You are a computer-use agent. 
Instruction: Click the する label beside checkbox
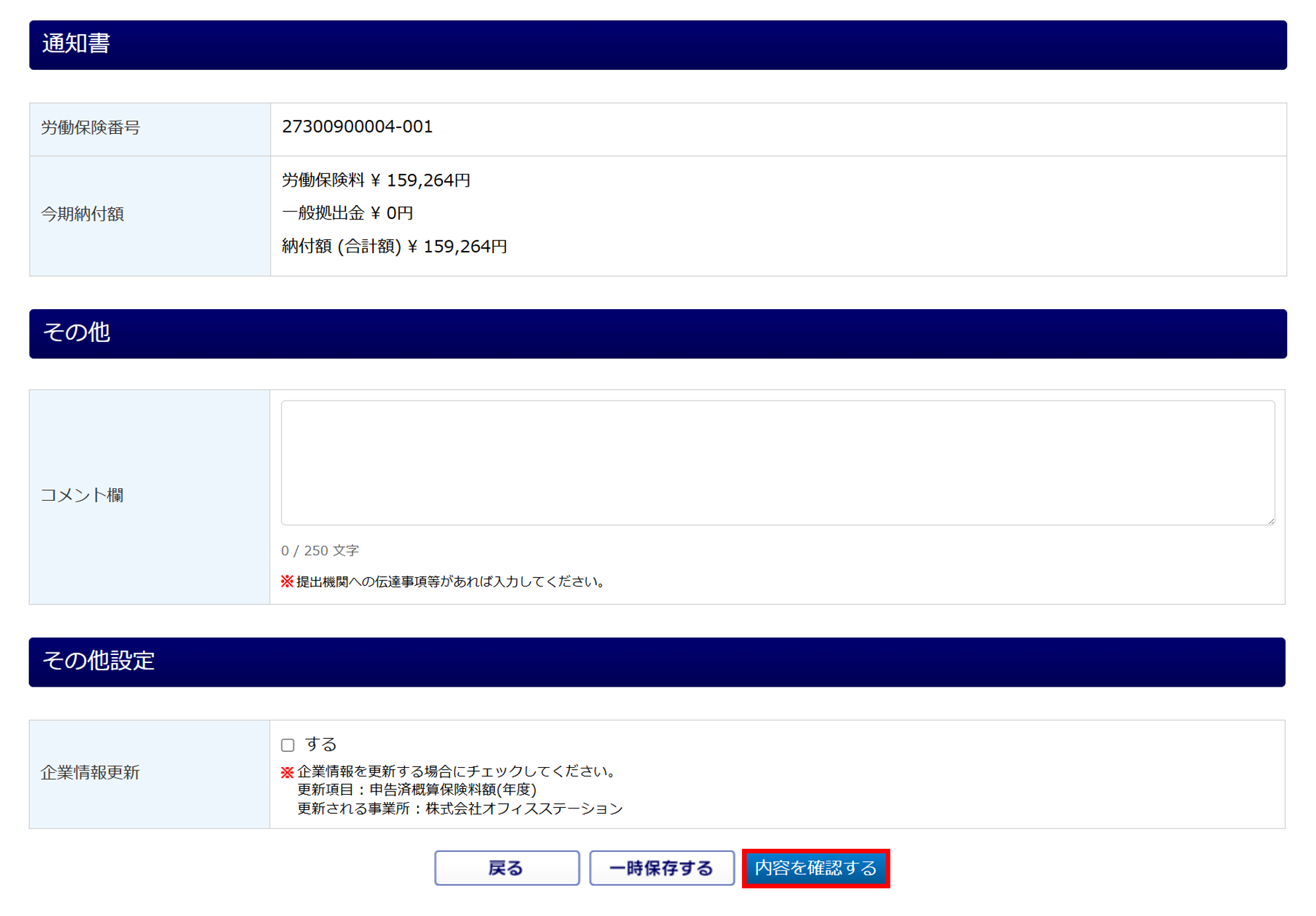[321, 744]
